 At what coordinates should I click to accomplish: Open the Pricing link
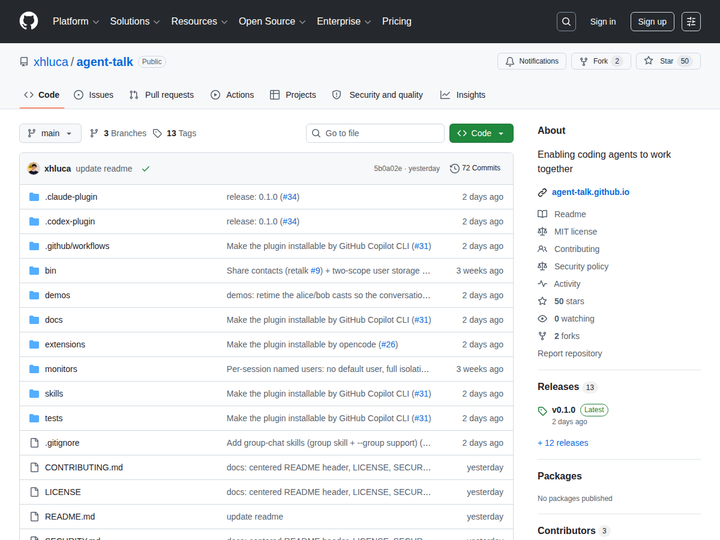[x=397, y=22]
